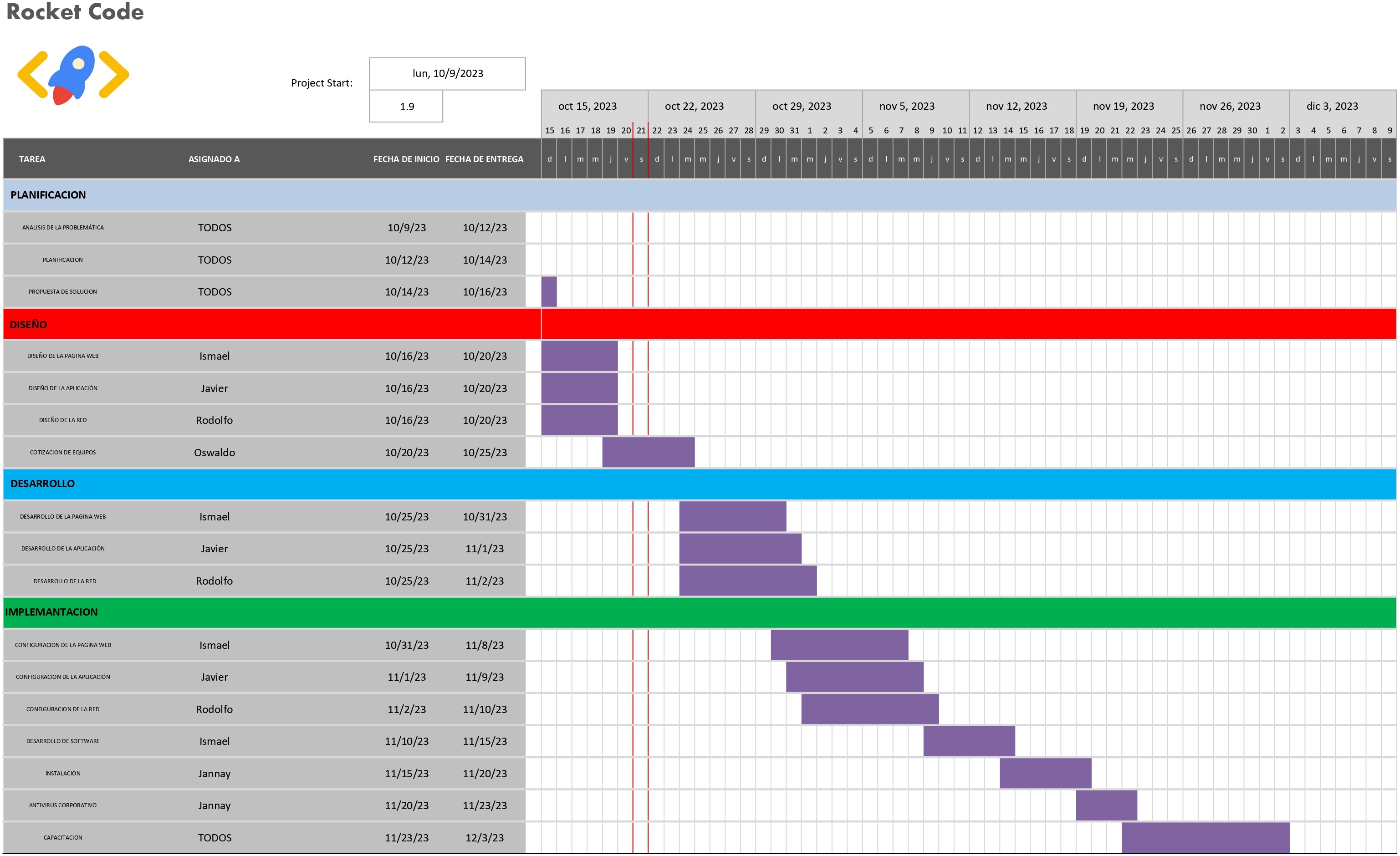
Task: Select Oswaldo in the assigned column
Action: click(214, 452)
